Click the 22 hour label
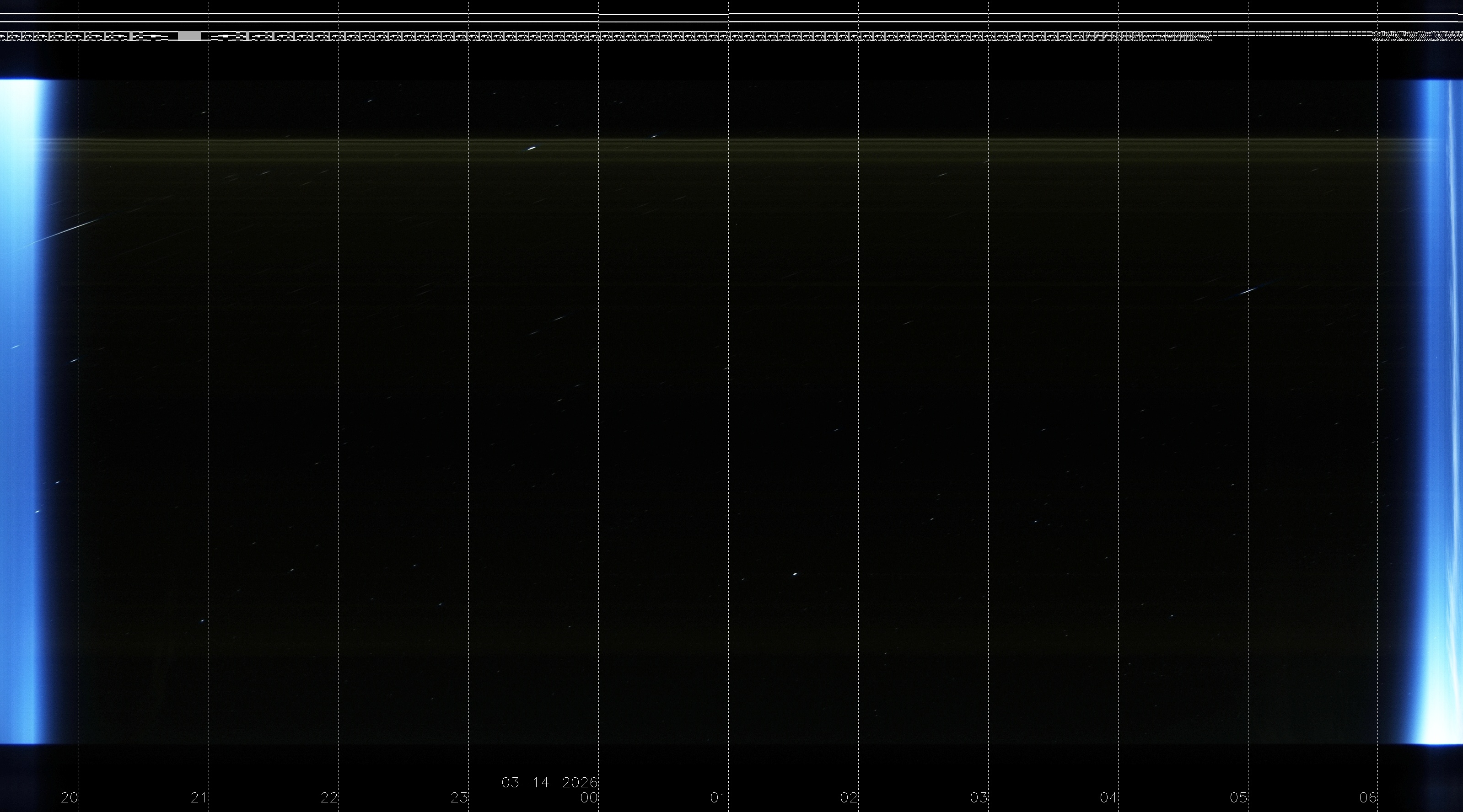This screenshot has height=812, width=1463. click(x=329, y=797)
